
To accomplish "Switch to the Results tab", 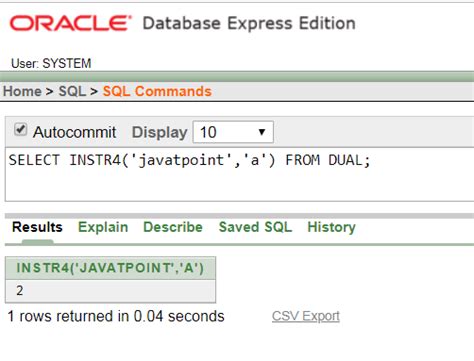I will (37, 227).
